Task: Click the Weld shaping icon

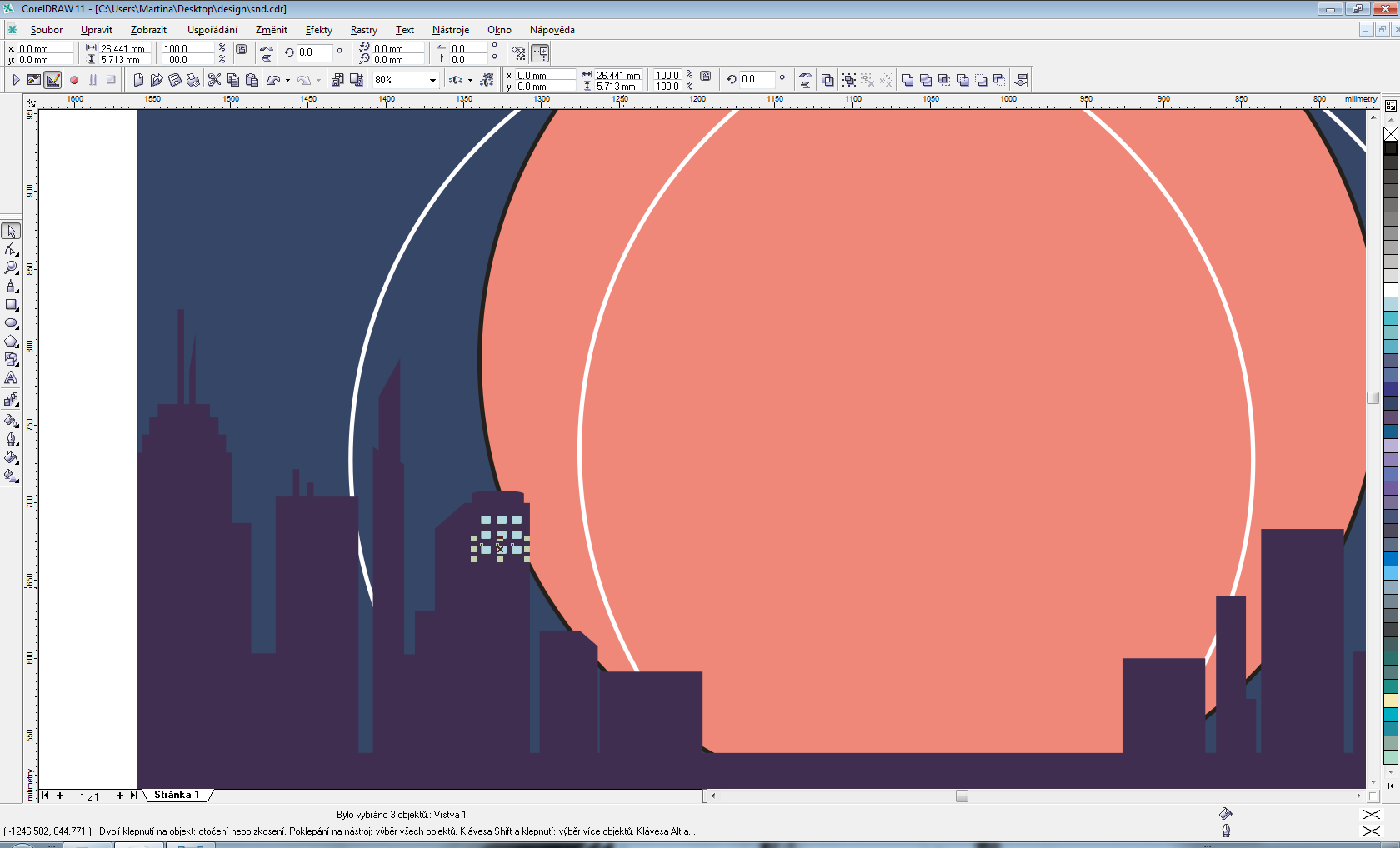Action: pos(907,80)
